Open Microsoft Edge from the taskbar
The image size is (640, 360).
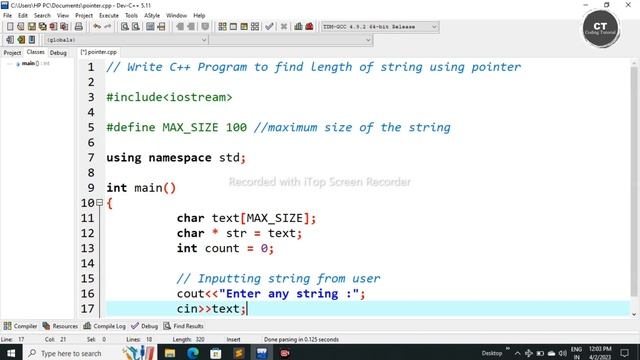pos(193,353)
